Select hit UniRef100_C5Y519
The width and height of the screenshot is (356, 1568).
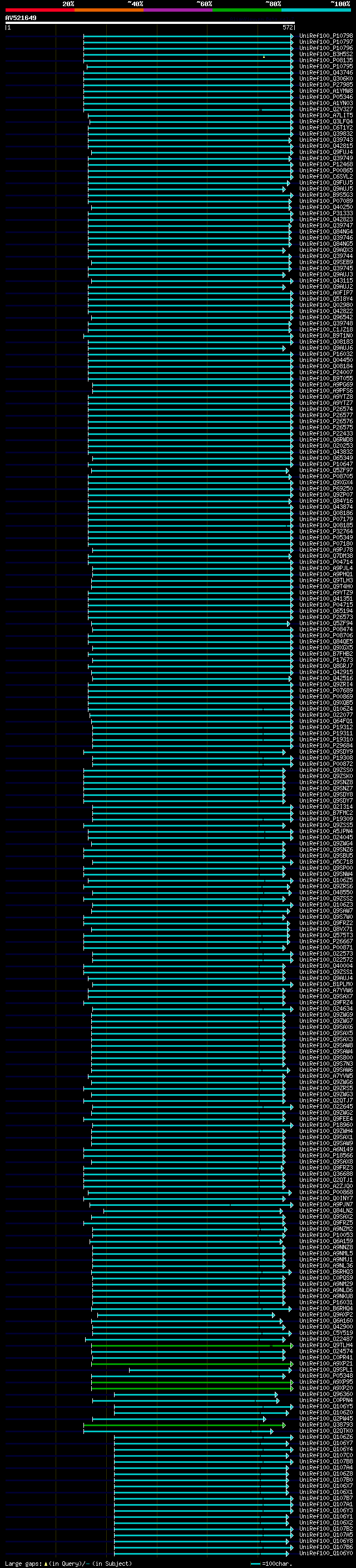click(326, 1332)
